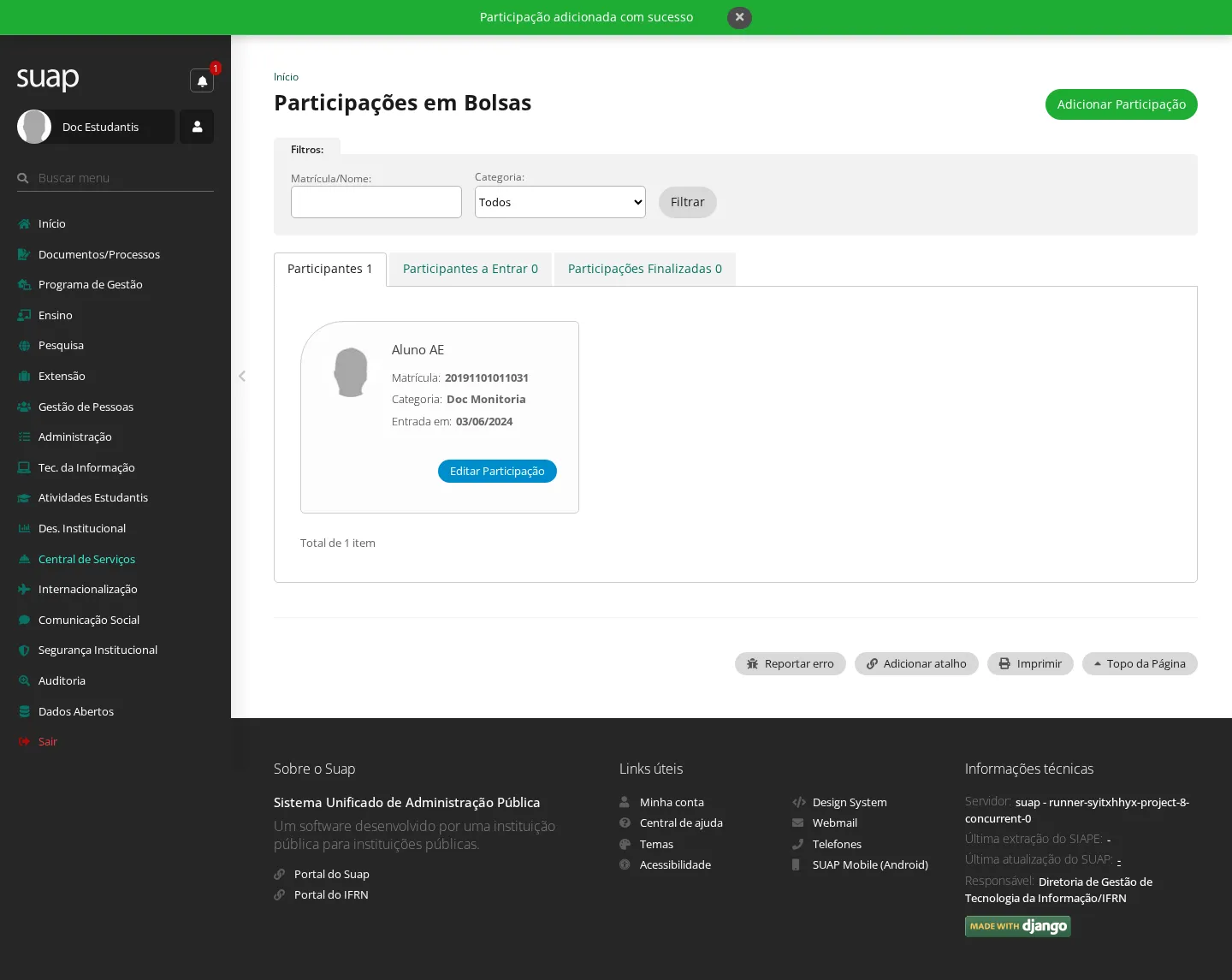Click the Auditoria search icon
Viewport: 1232px width, 980px height.
[x=24, y=680]
